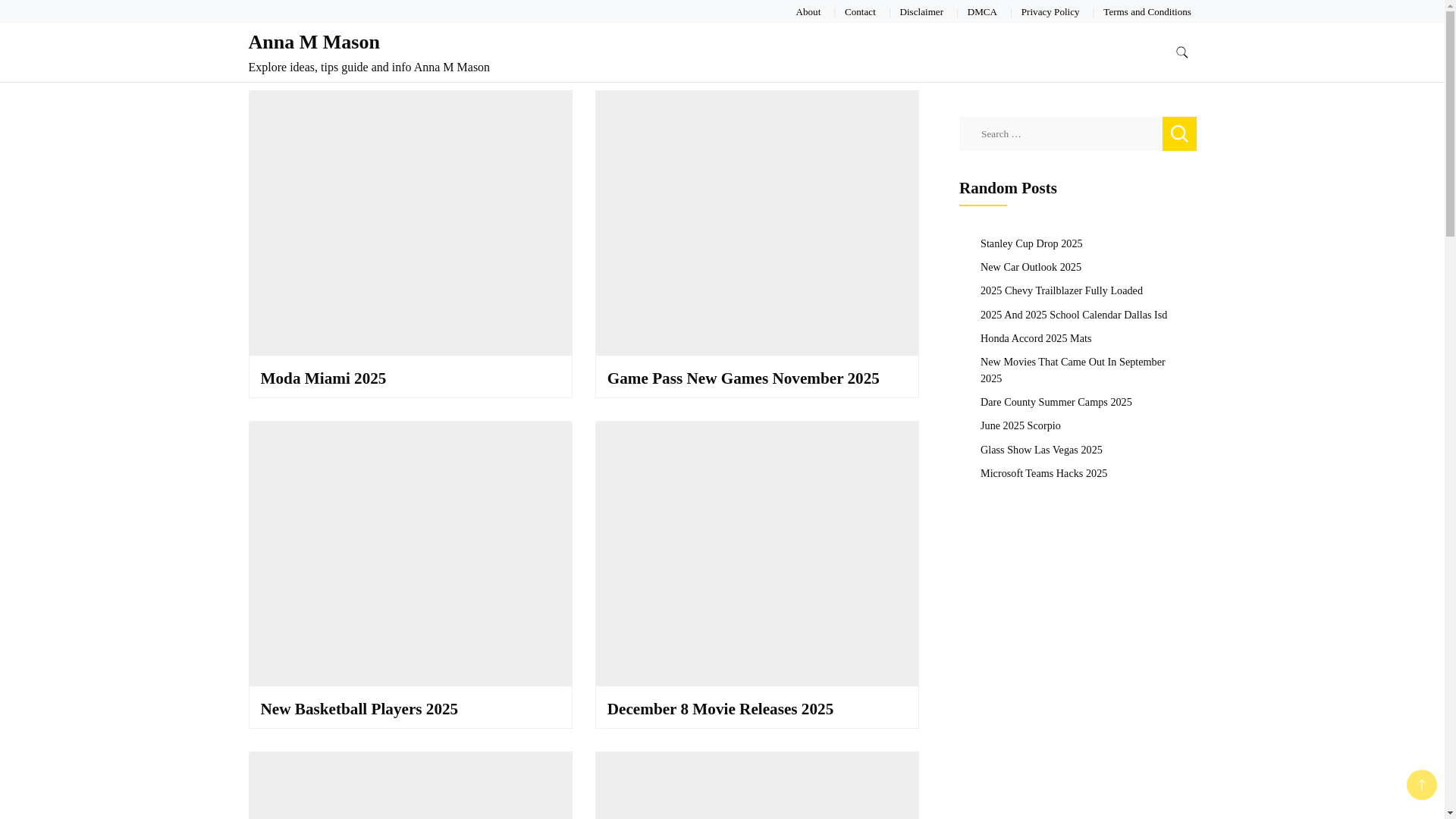Open December 8 Movie Releases 2025 post
1456x819 pixels.
[720, 709]
